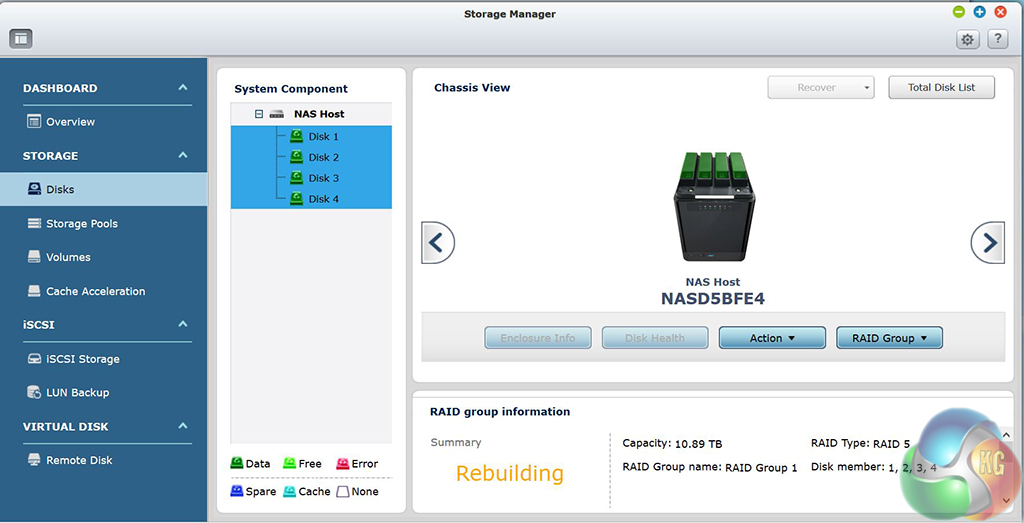Click the Overview icon in sidebar
The width and height of the screenshot is (1024, 523).
click(34, 121)
